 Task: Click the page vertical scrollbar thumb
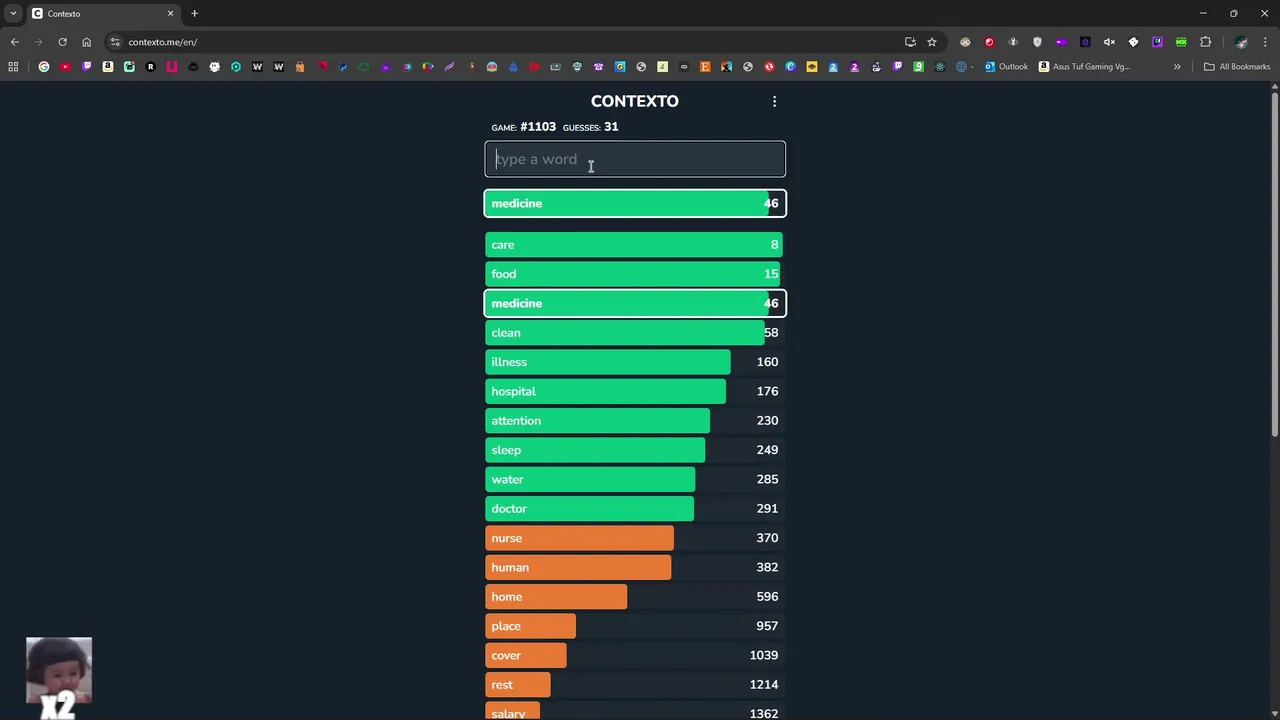[x=1274, y=265]
